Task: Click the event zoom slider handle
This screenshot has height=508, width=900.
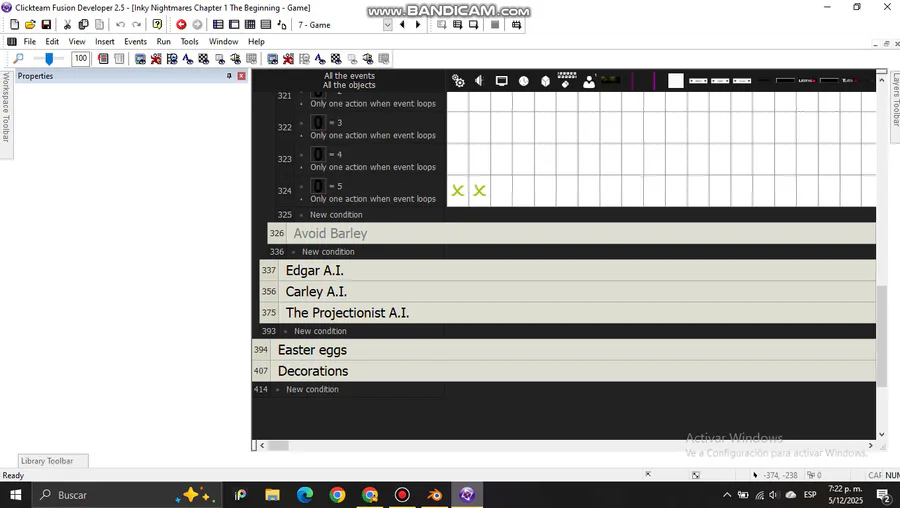Action: point(49,59)
